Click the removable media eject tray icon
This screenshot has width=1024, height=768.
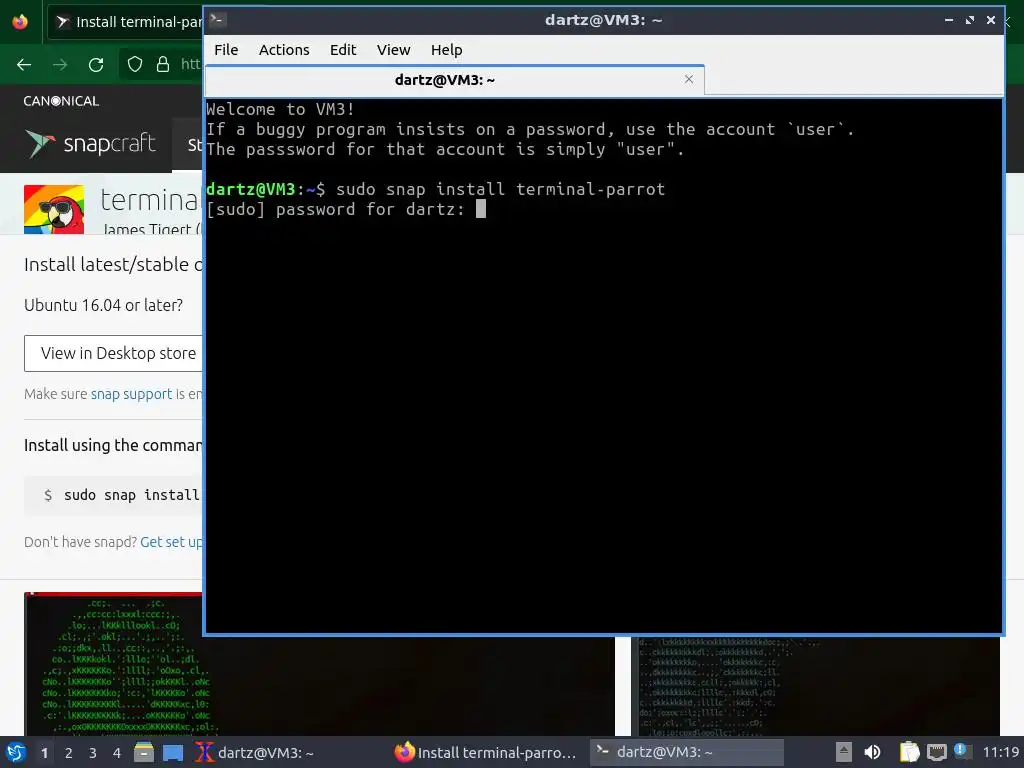[844, 752]
